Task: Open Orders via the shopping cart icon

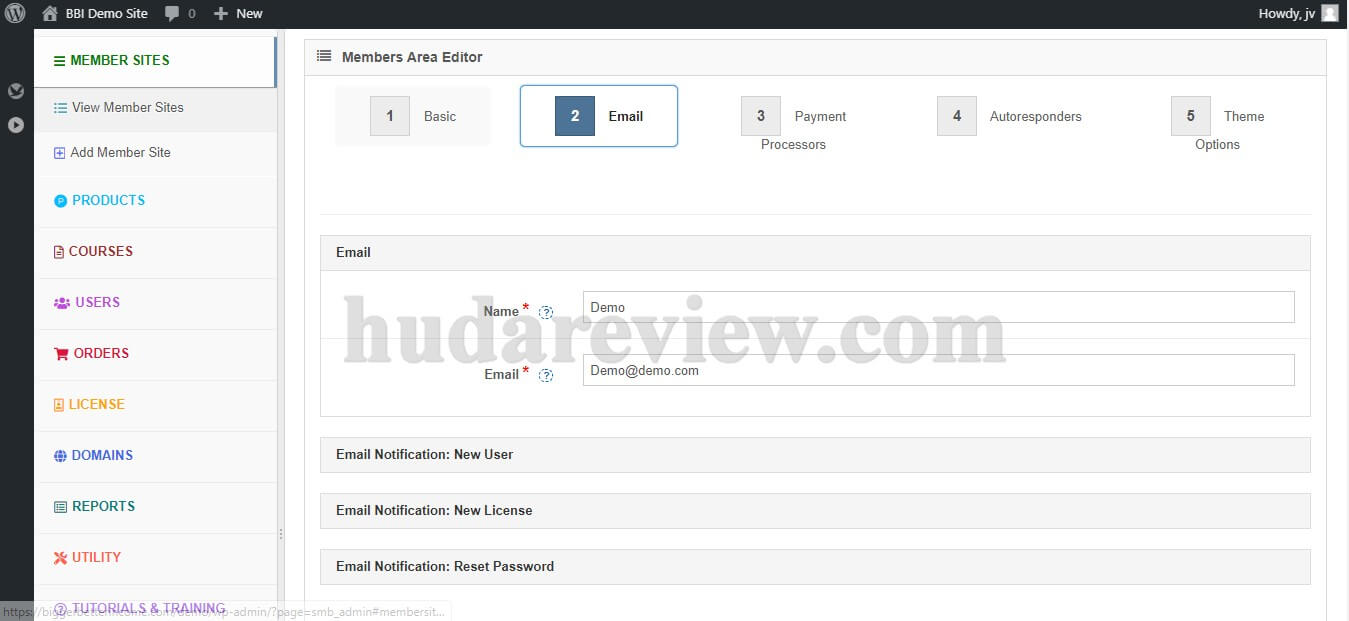Action: pos(60,353)
